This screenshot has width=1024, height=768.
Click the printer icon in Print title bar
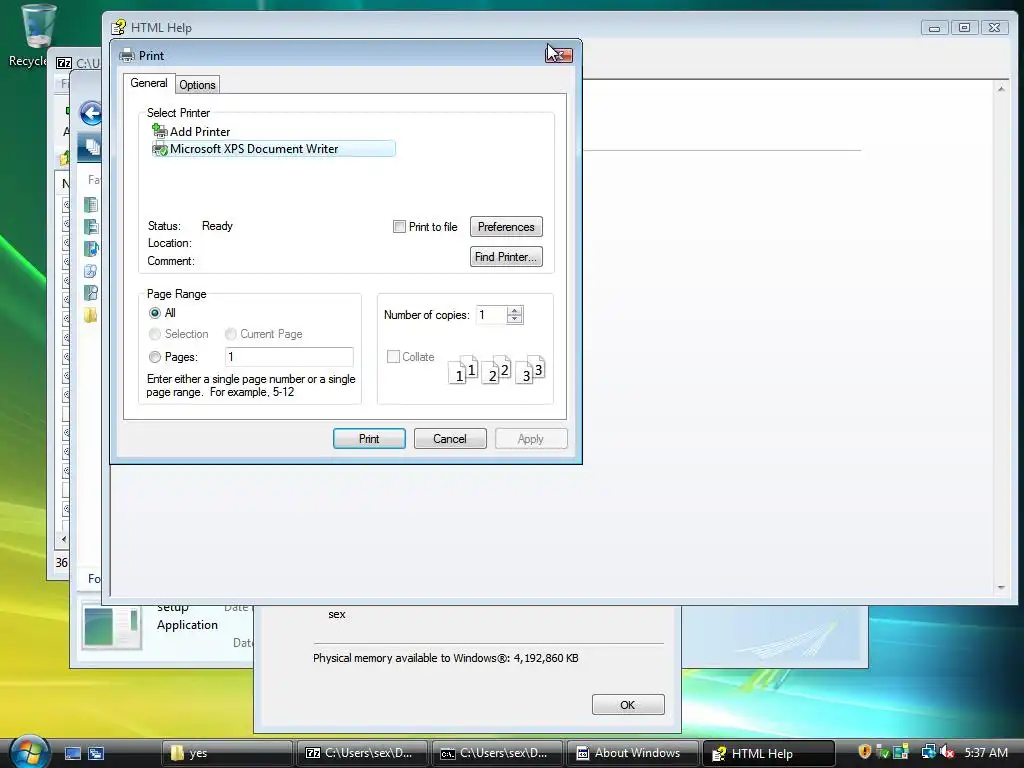[127, 56]
